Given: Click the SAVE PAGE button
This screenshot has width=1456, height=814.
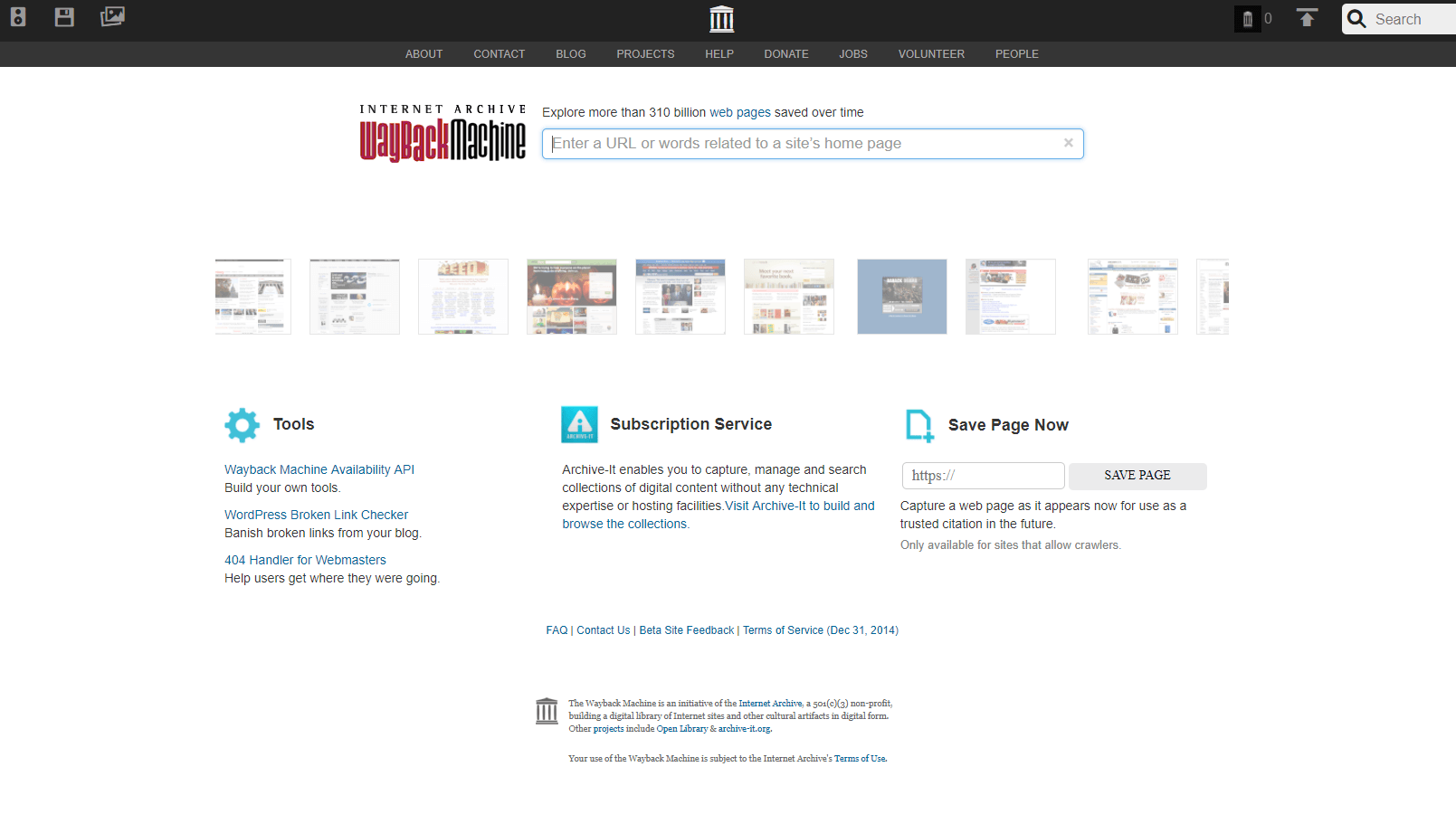Looking at the screenshot, I should (1137, 476).
